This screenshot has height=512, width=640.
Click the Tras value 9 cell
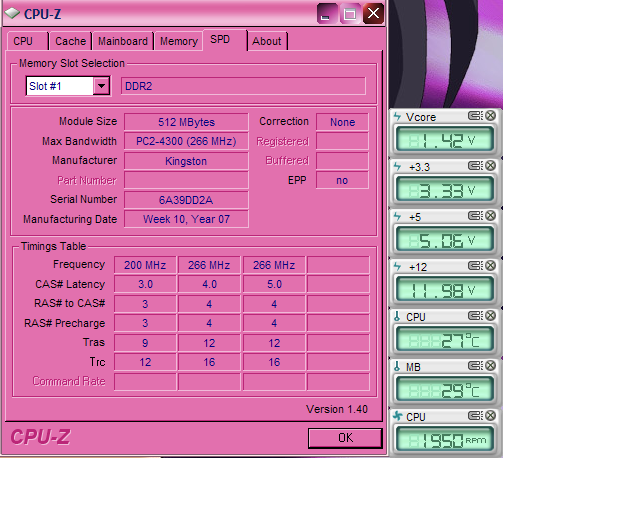coord(145,343)
